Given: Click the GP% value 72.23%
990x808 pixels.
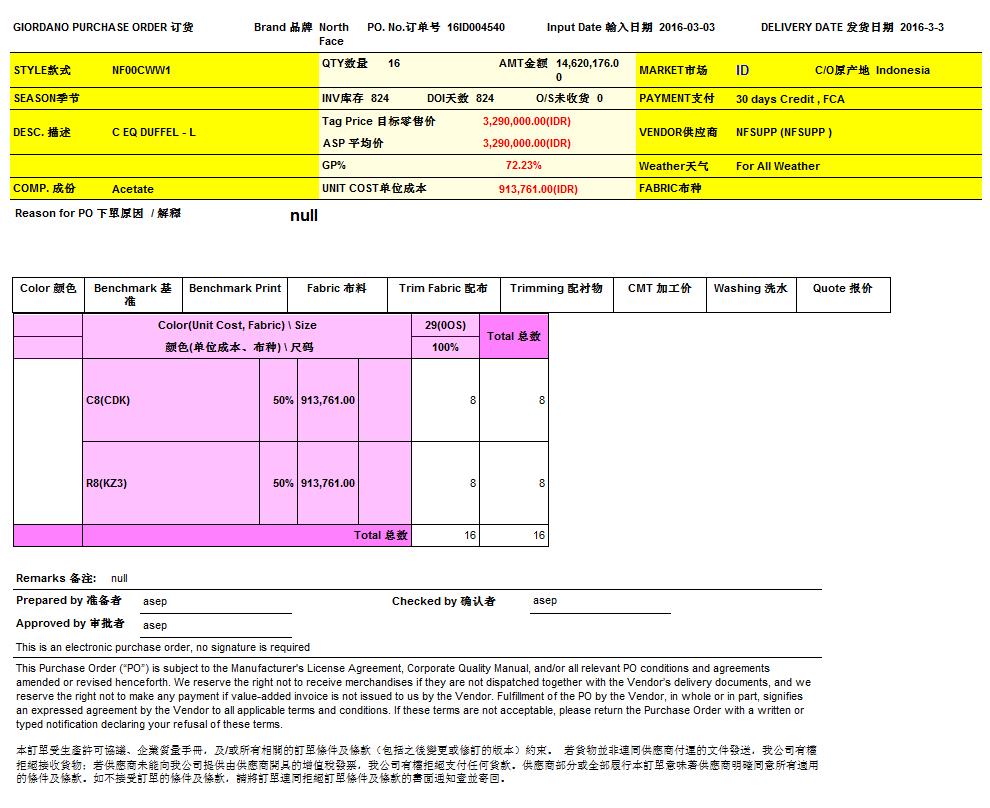Looking at the screenshot, I should (523, 166).
